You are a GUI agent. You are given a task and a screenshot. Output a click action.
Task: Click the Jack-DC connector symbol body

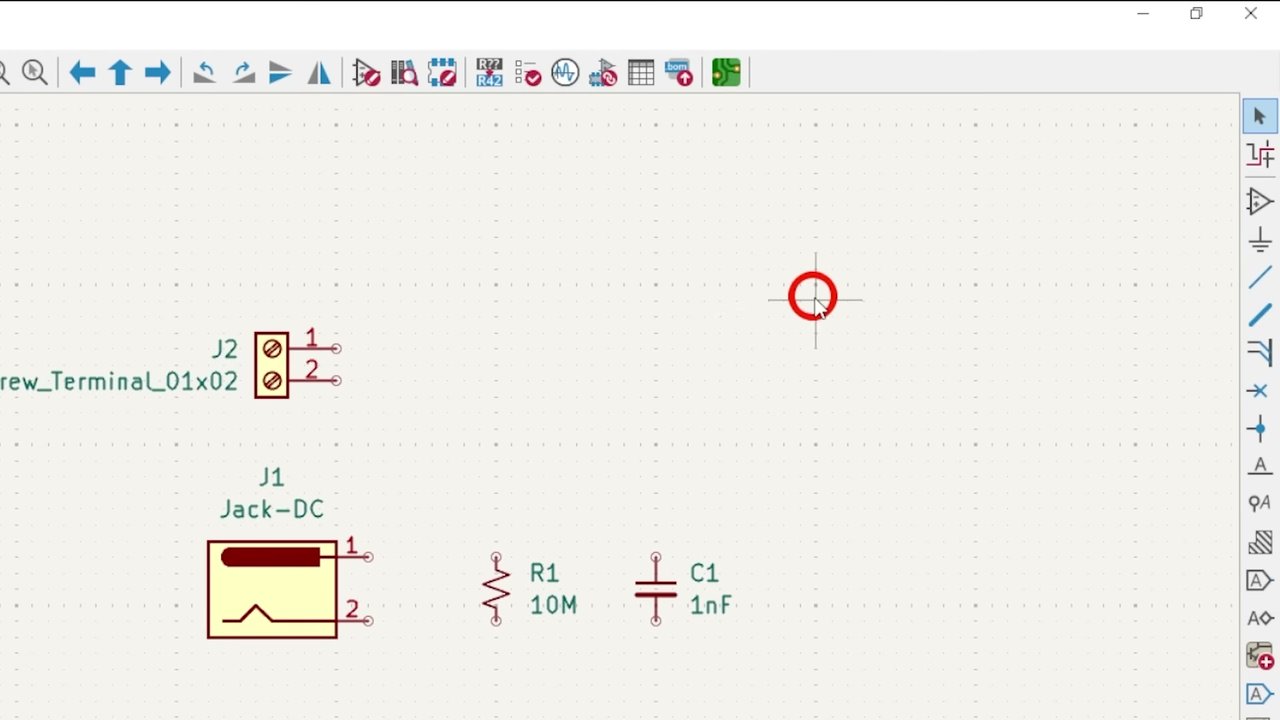click(272, 589)
